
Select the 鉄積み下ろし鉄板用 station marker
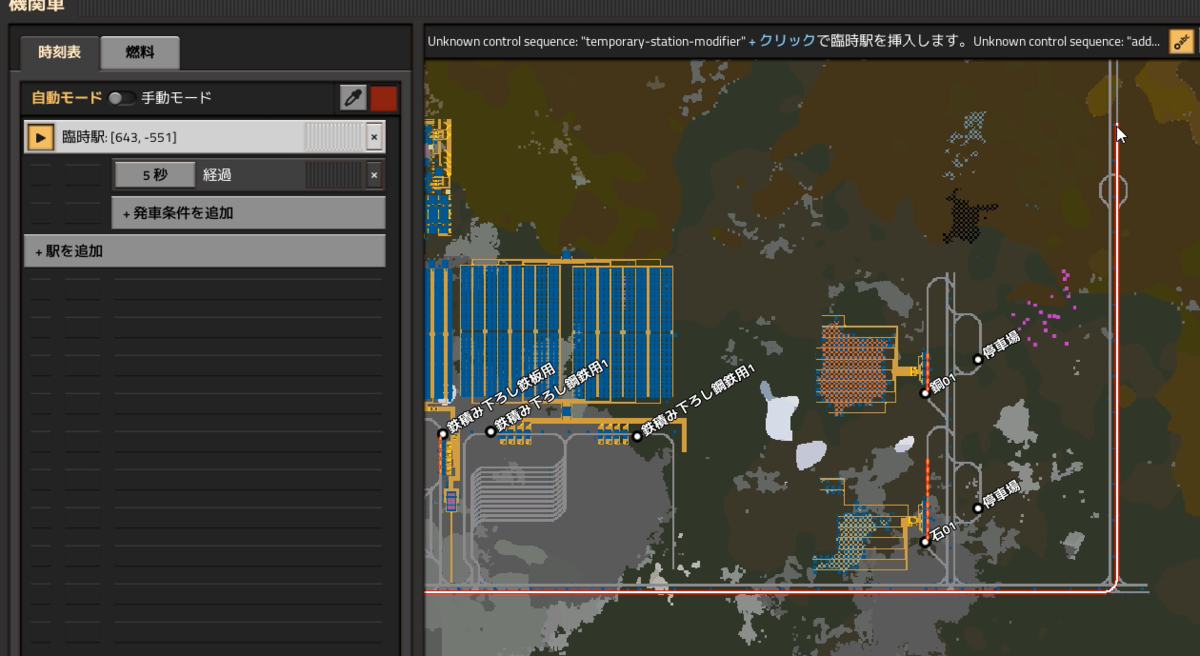pos(443,434)
